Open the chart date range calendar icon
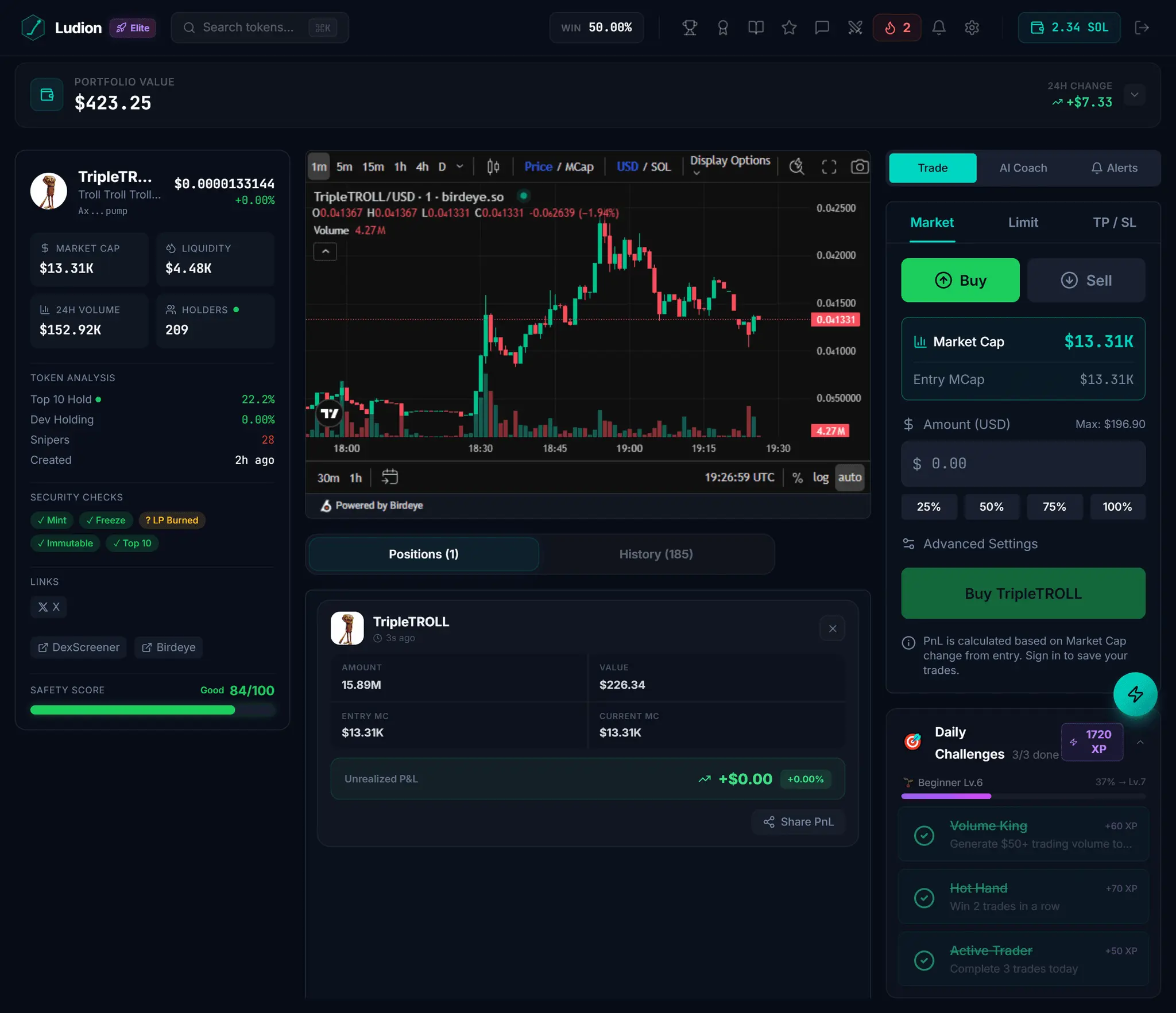The width and height of the screenshot is (1176, 1013). point(389,477)
